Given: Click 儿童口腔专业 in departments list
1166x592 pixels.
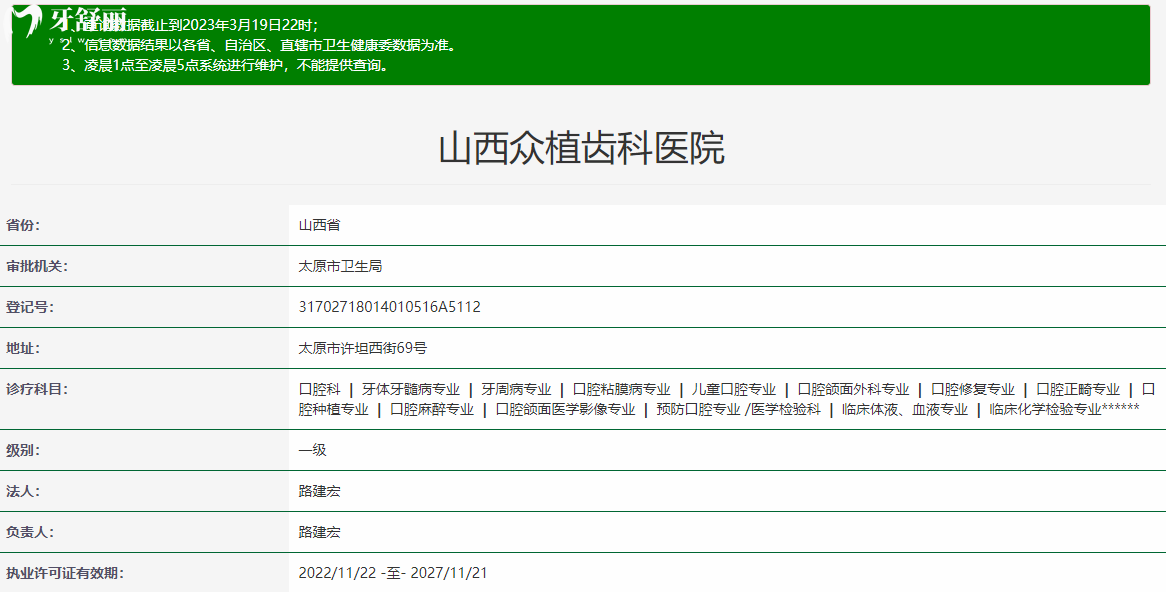Looking at the screenshot, I should pyautogui.click(x=734, y=389).
